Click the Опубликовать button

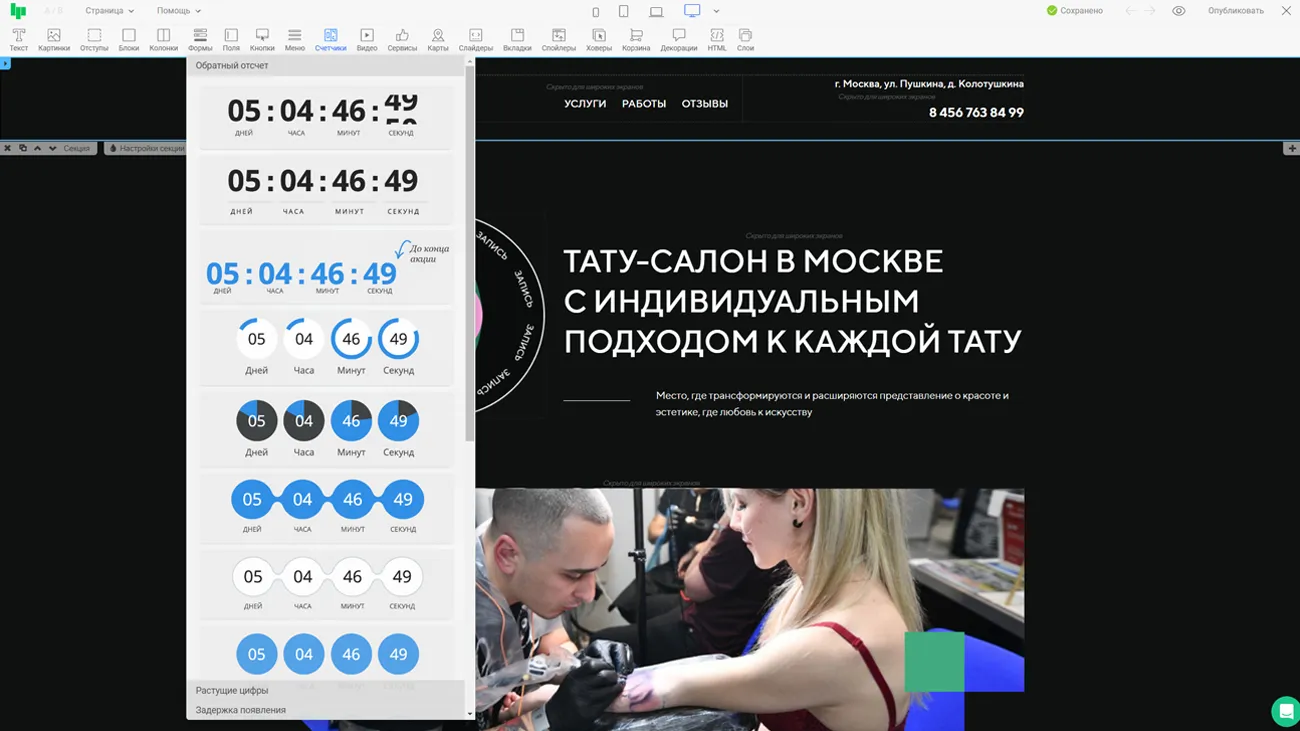click(1235, 11)
